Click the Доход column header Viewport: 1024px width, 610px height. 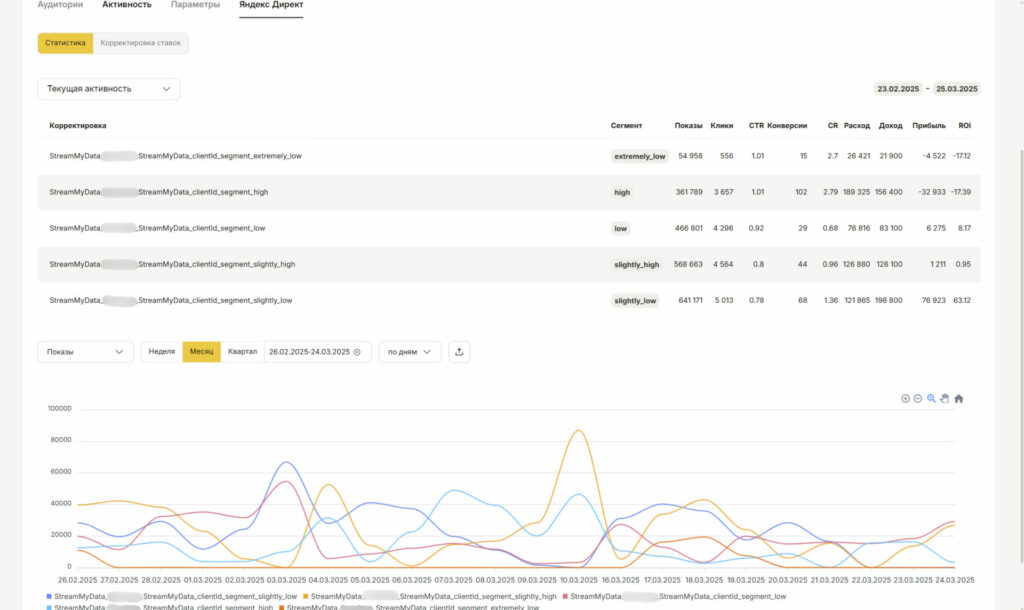(890, 125)
